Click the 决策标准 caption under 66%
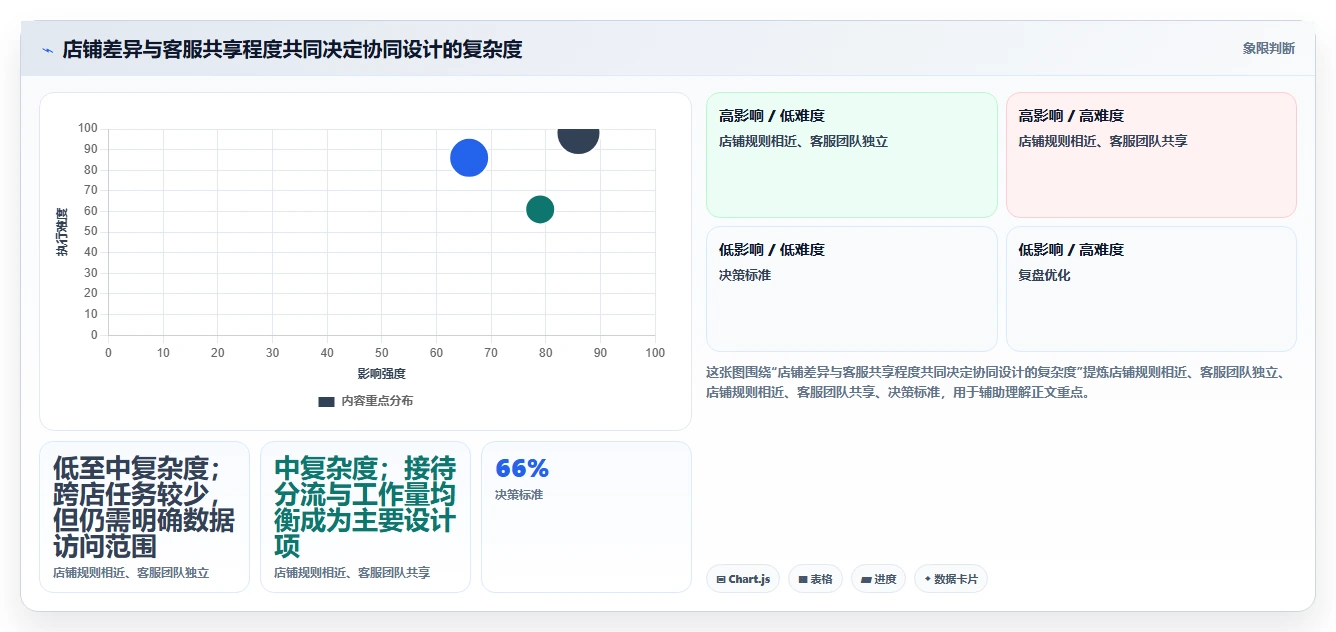Viewport: 1336px width, 632px height. pos(519,495)
